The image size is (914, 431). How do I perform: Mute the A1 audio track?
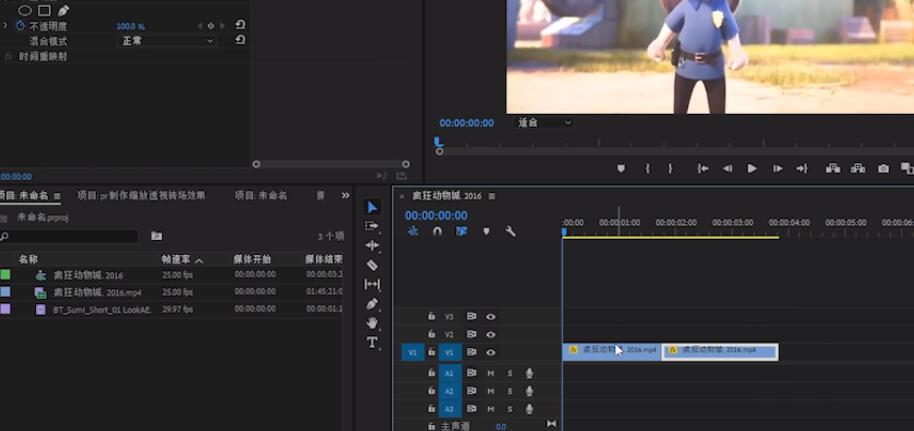491,373
